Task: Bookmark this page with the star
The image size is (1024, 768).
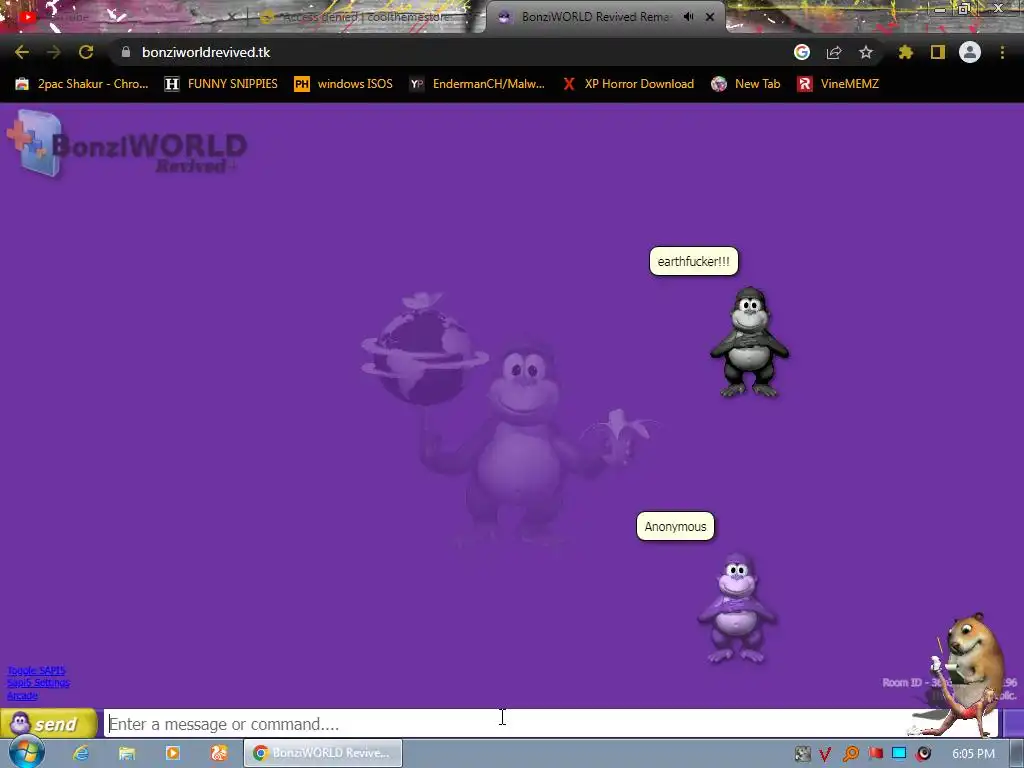Action: 866,52
